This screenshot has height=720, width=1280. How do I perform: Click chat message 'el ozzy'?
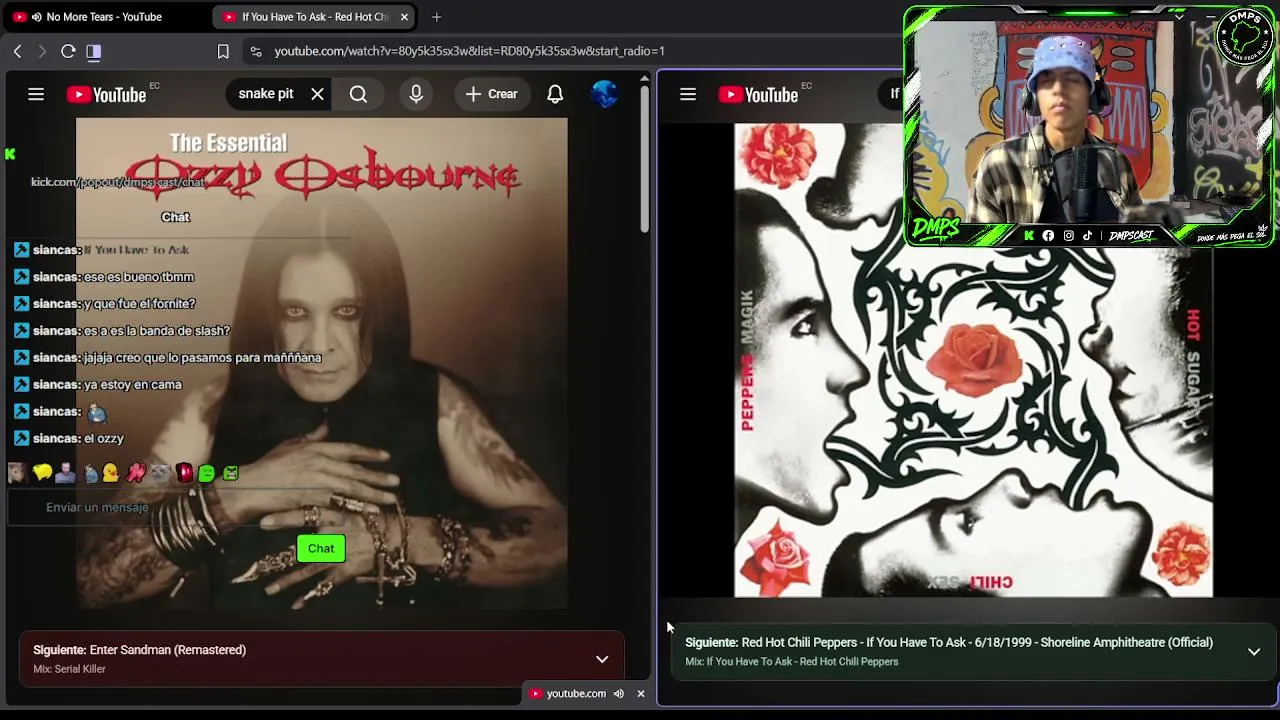104,439
